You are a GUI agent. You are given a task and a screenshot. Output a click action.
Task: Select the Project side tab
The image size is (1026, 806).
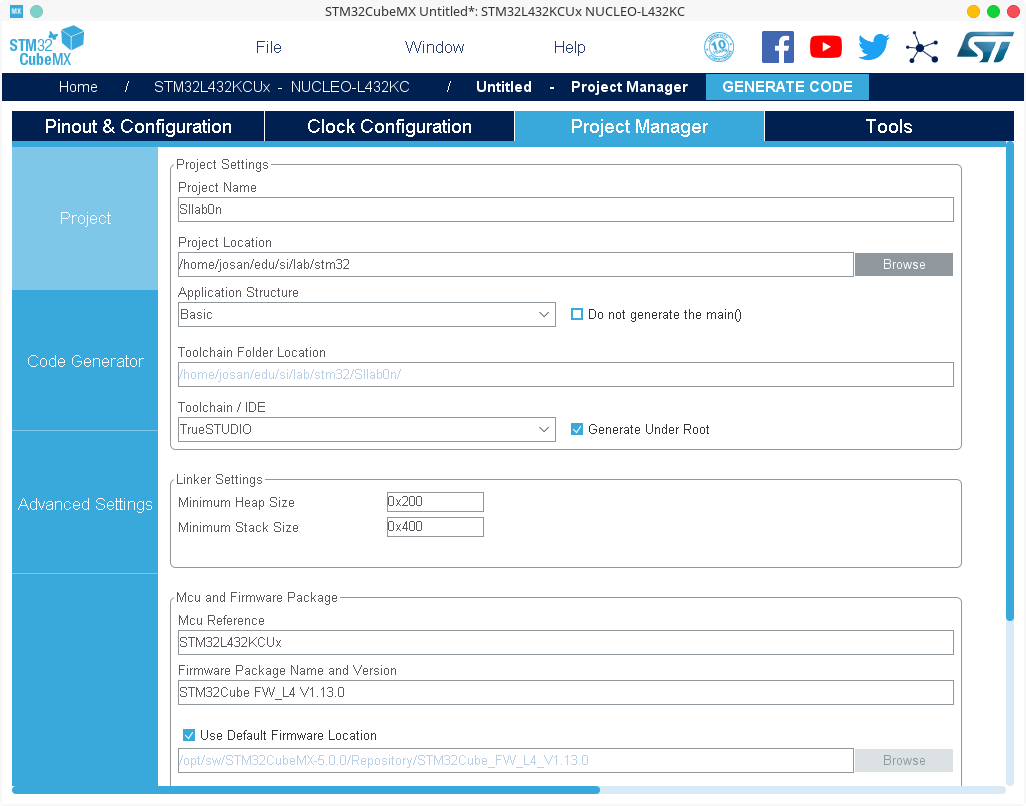(x=85, y=218)
